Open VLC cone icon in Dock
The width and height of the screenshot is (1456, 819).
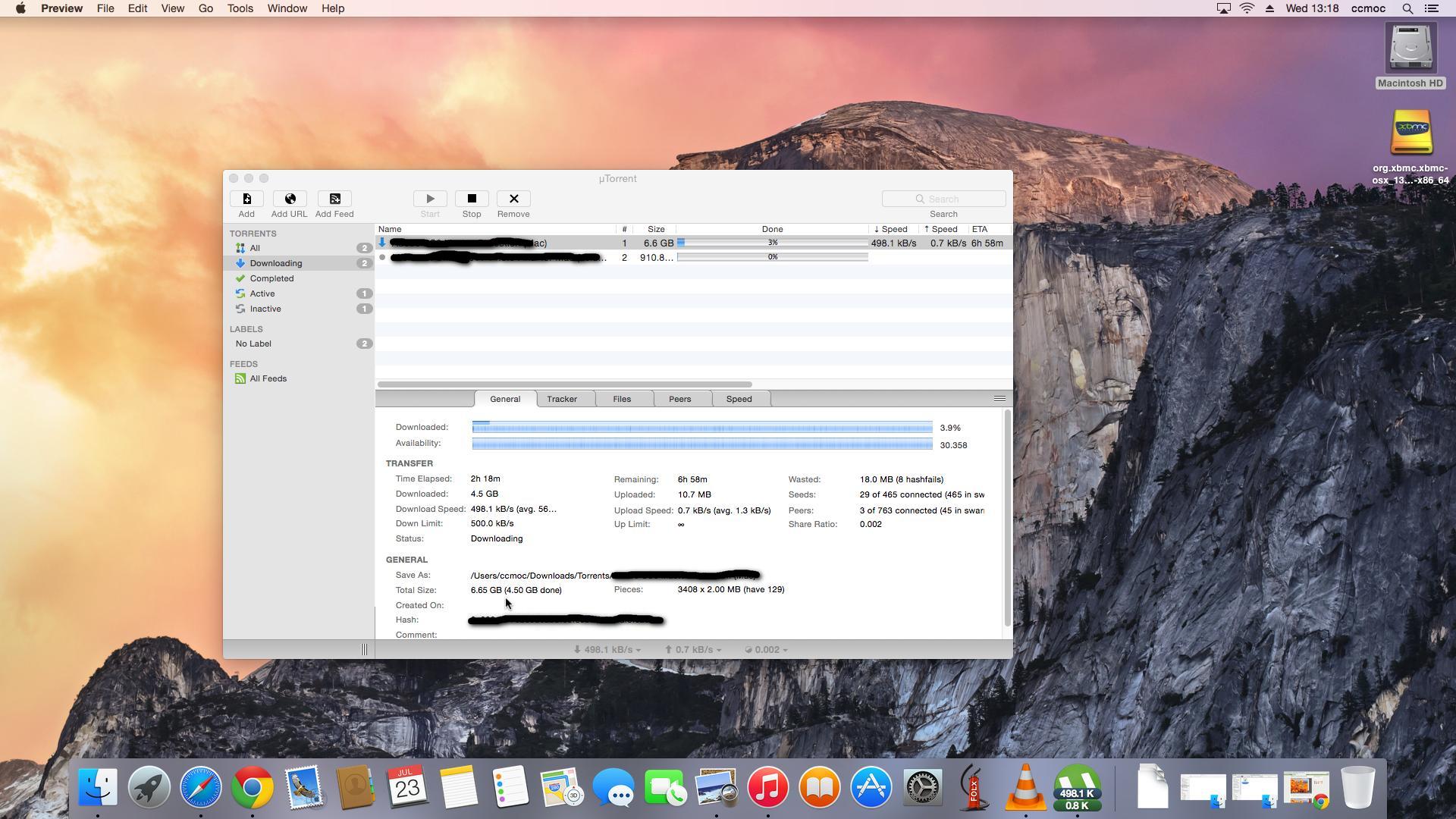click(1025, 787)
